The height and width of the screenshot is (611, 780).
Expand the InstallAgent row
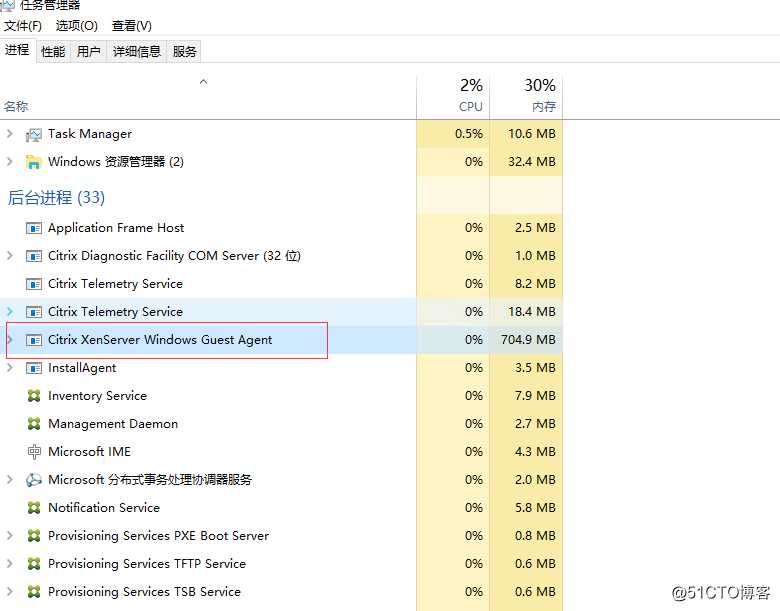(x=9, y=368)
